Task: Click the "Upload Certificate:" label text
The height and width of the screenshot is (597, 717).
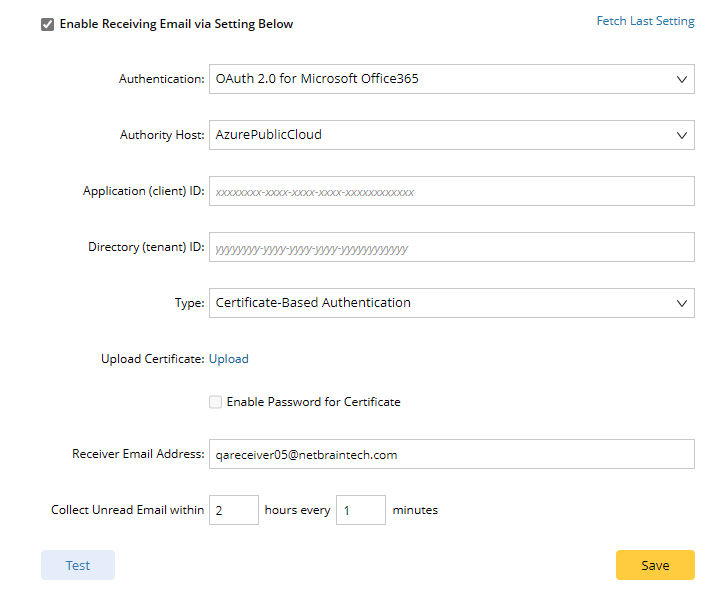Action: [152, 359]
